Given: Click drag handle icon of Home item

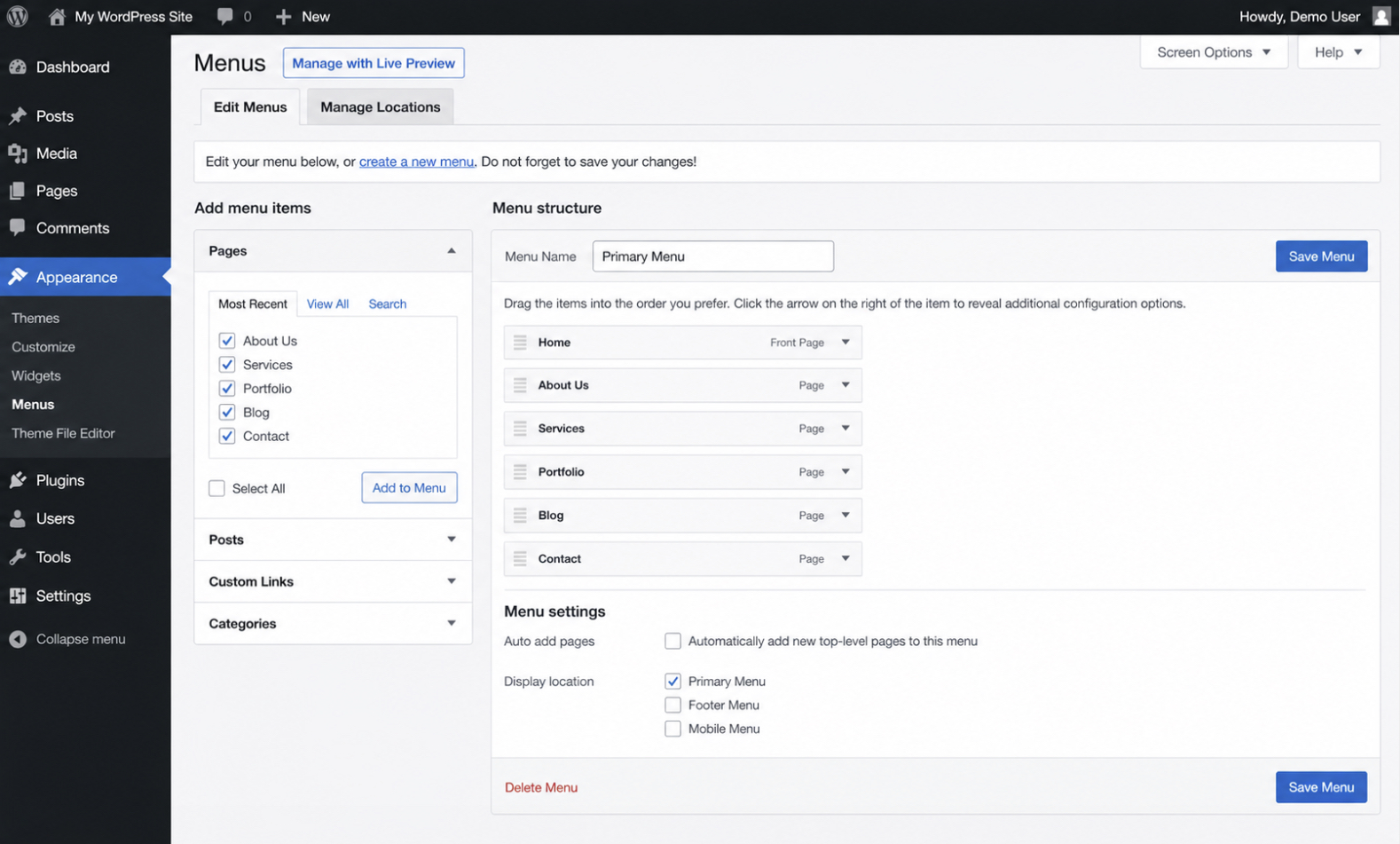Looking at the screenshot, I should point(520,343).
